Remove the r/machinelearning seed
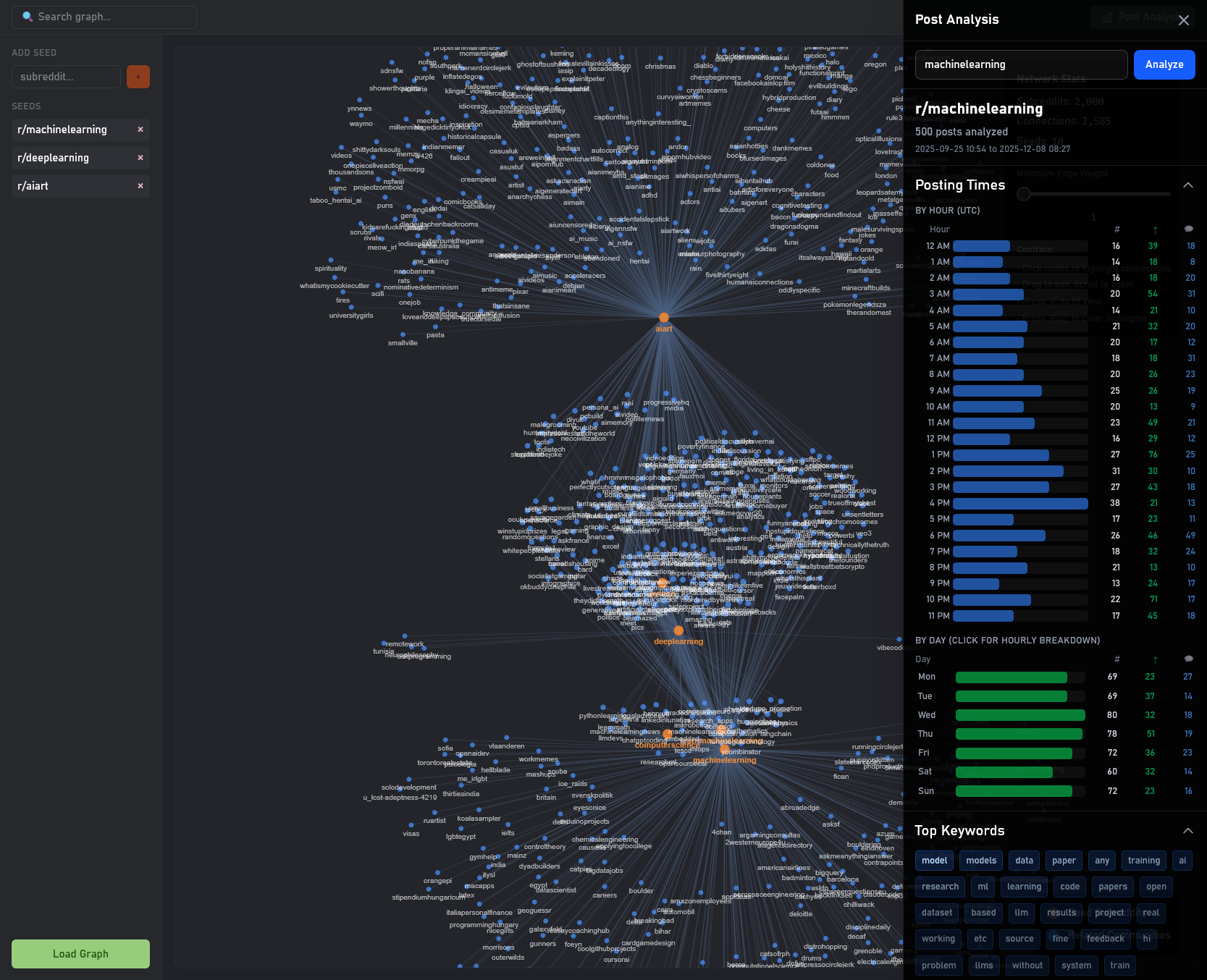The height and width of the screenshot is (980, 1207). (x=140, y=130)
